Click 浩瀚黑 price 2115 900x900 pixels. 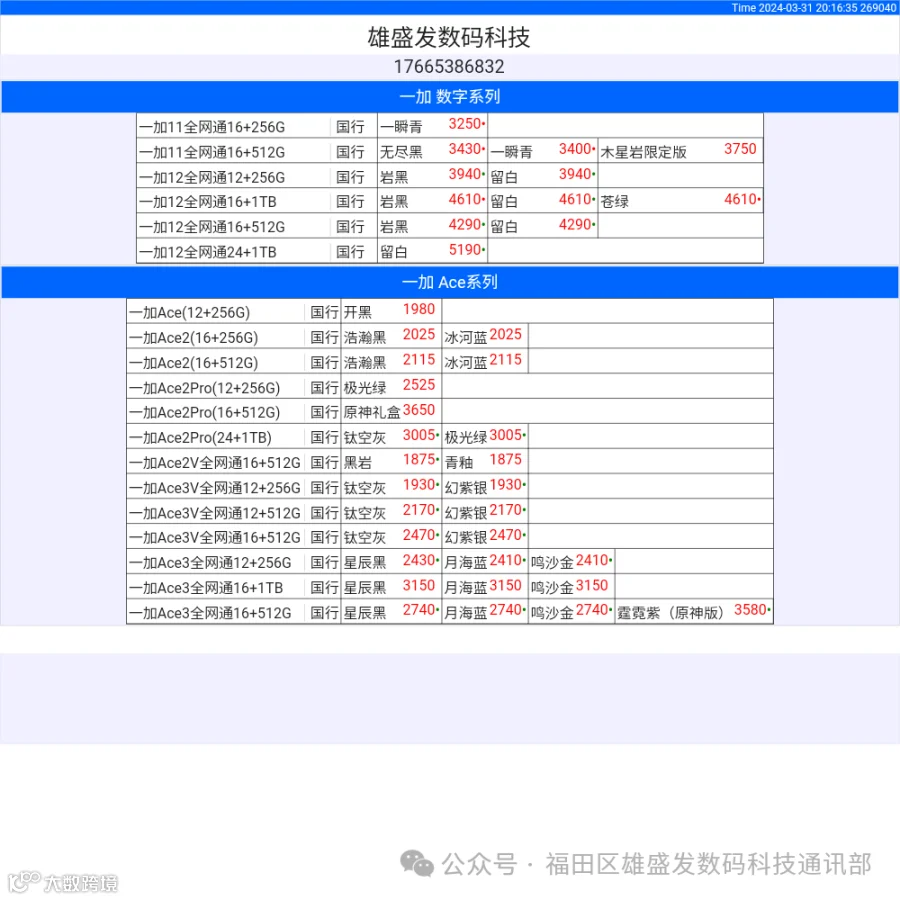pyautogui.click(x=418, y=359)
